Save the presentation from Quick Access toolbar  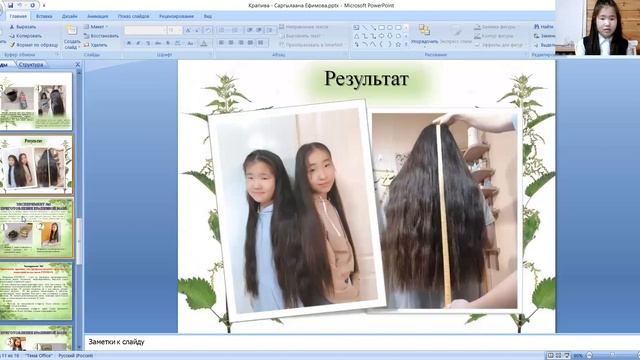11,5
